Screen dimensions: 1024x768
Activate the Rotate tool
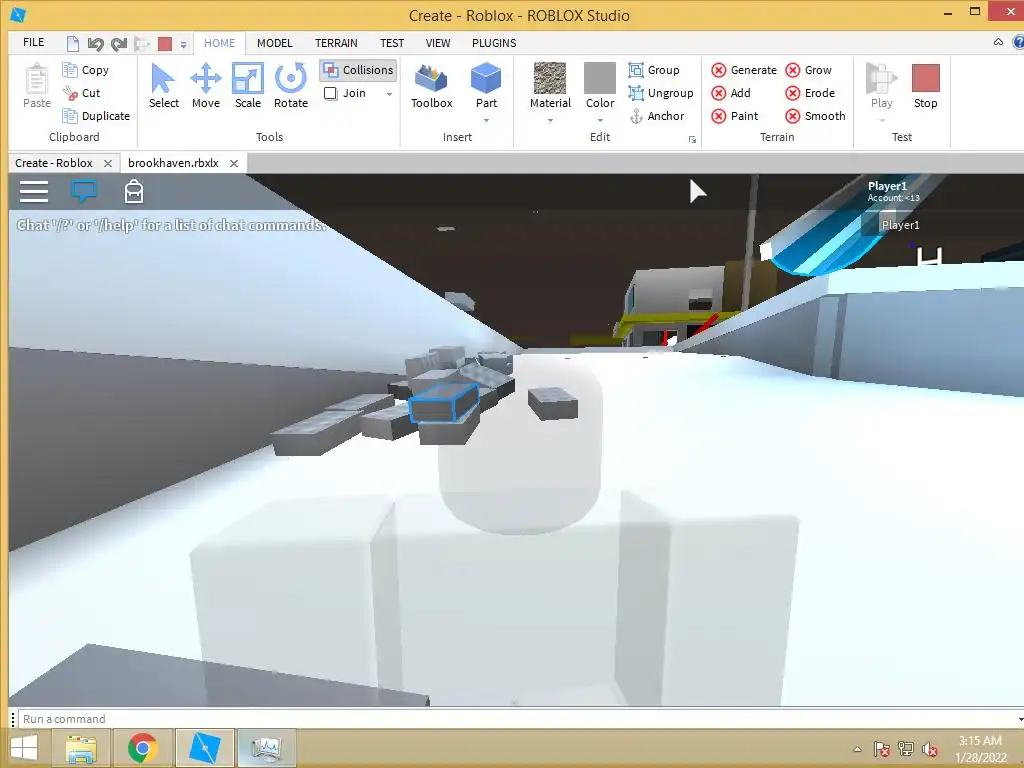coord(291,86)
